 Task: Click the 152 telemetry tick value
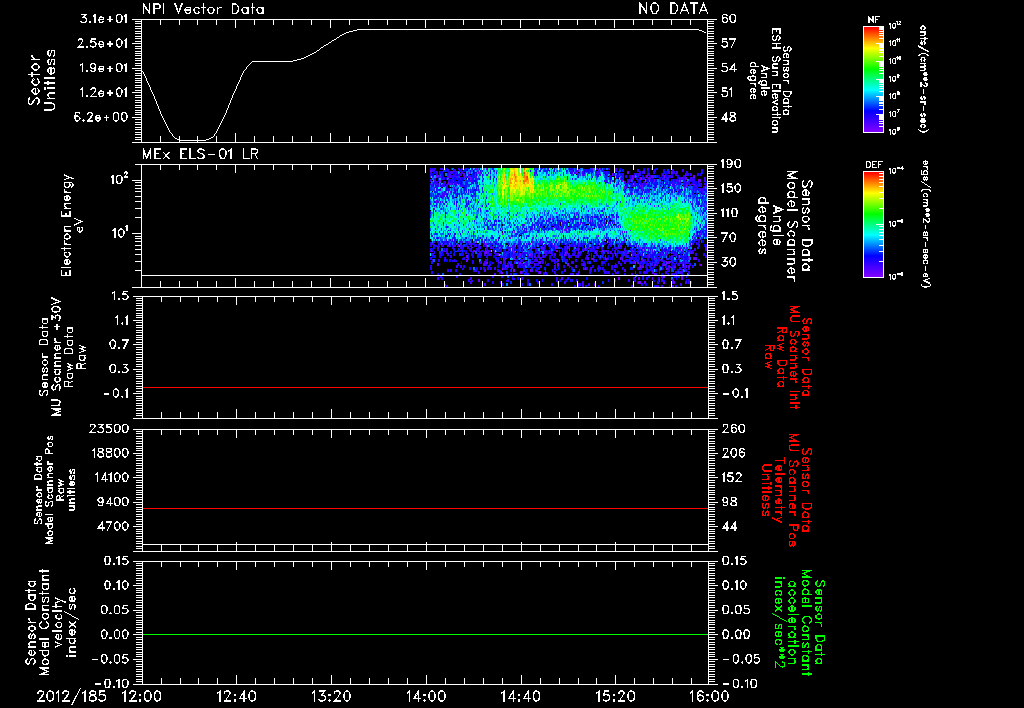click(x=732, y=477)
